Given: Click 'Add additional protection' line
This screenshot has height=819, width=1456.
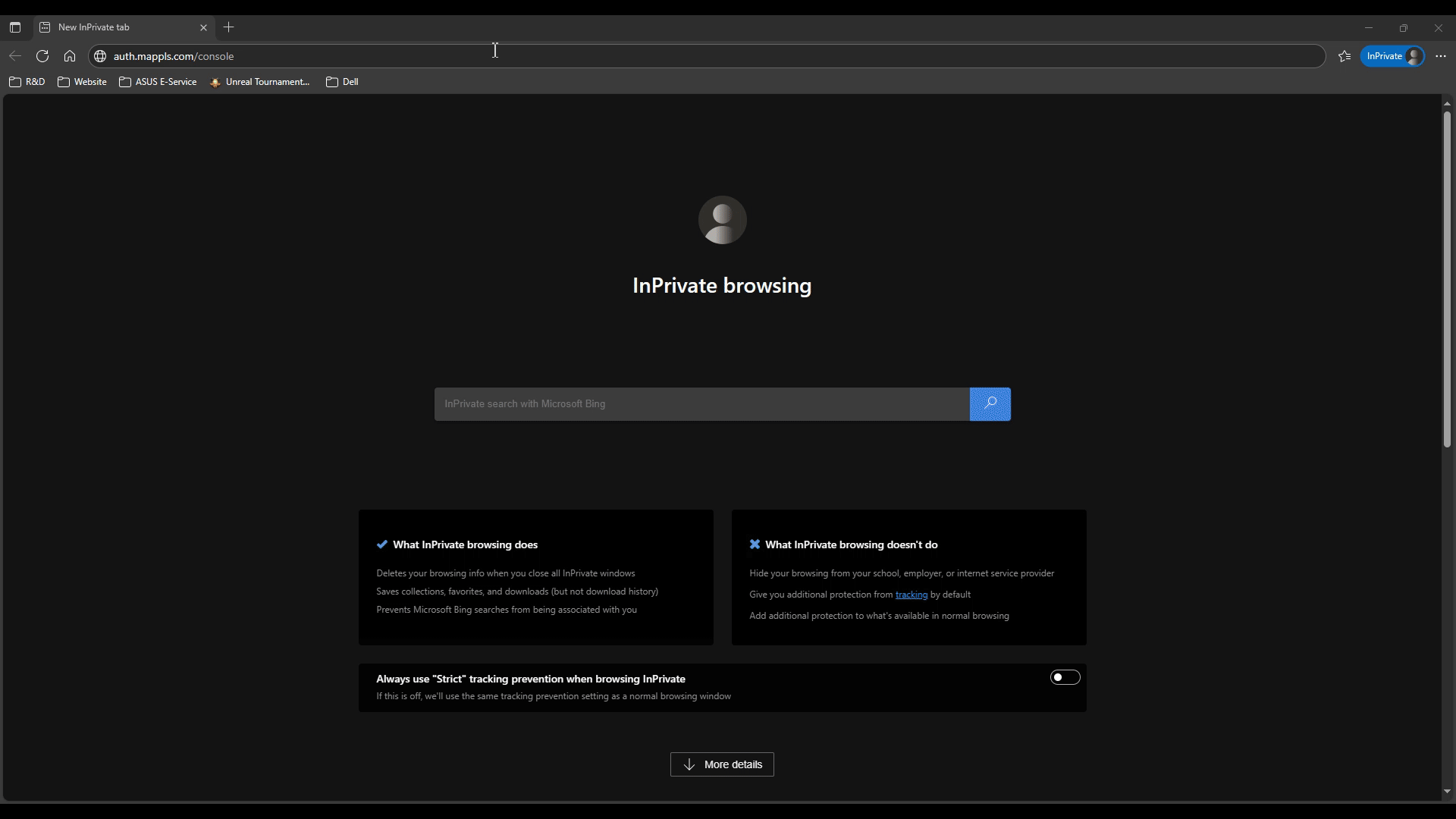Looking at the screenshot, I should click(x=879, y=616).
